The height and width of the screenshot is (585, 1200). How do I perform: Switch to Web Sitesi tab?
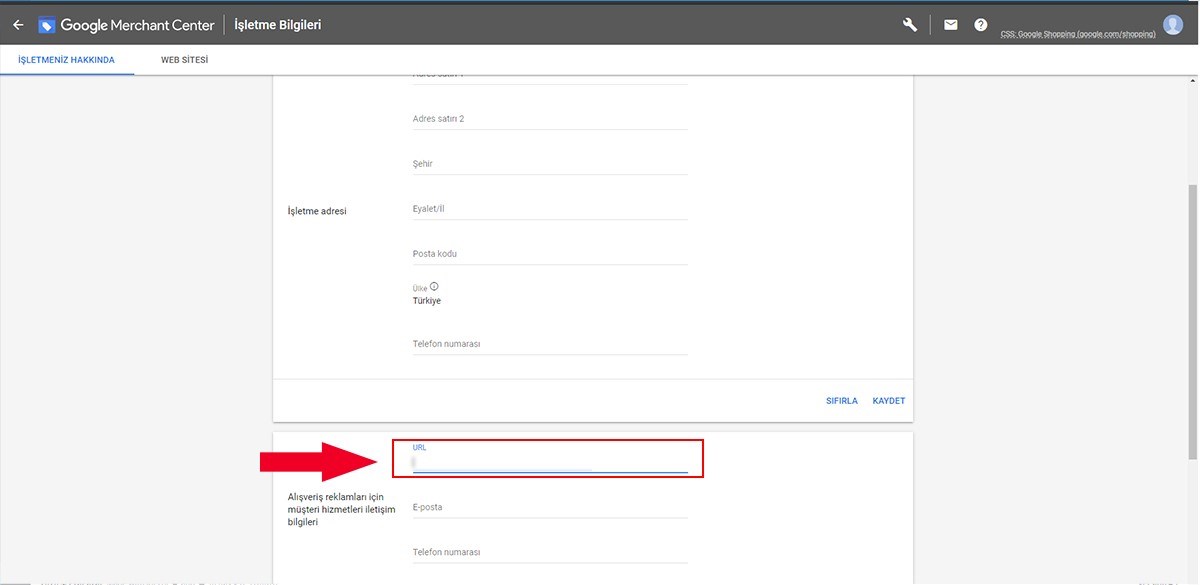coord(185,60)
